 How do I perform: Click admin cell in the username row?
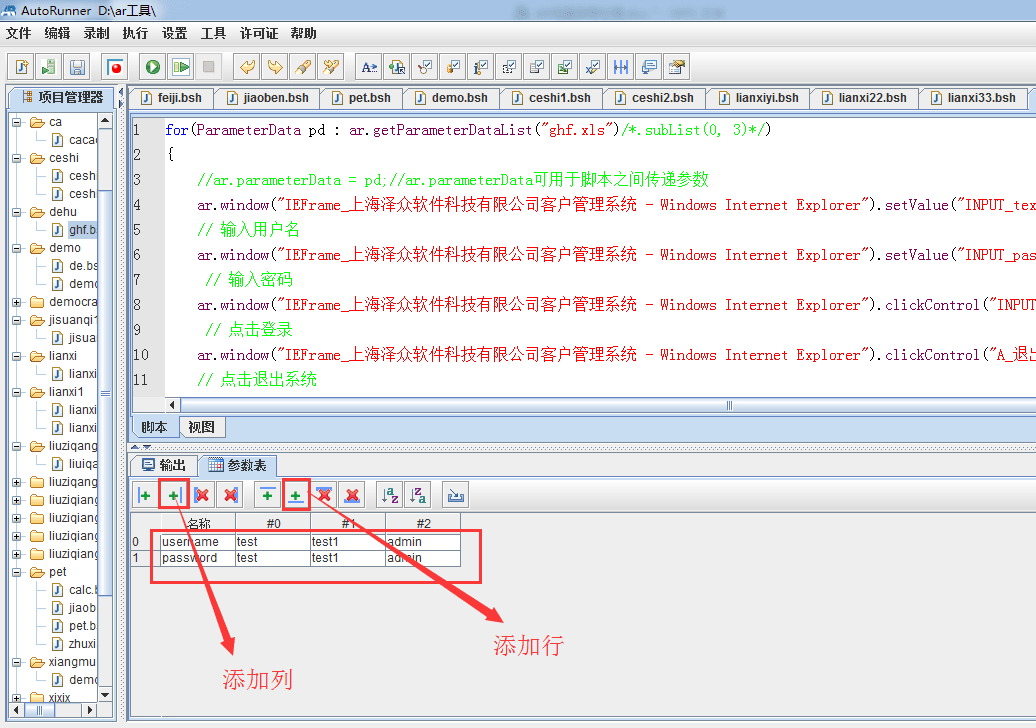pos(424,542)
